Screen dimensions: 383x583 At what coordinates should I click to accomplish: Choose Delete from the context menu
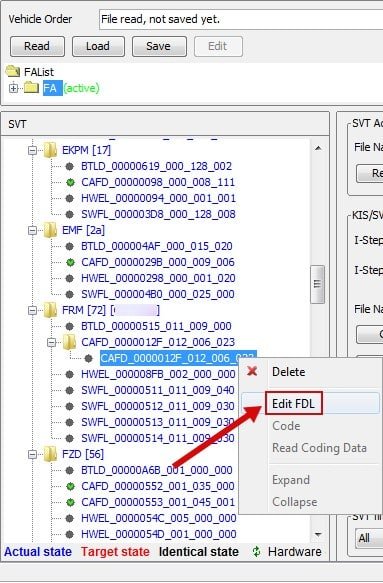tap(289, 371)
